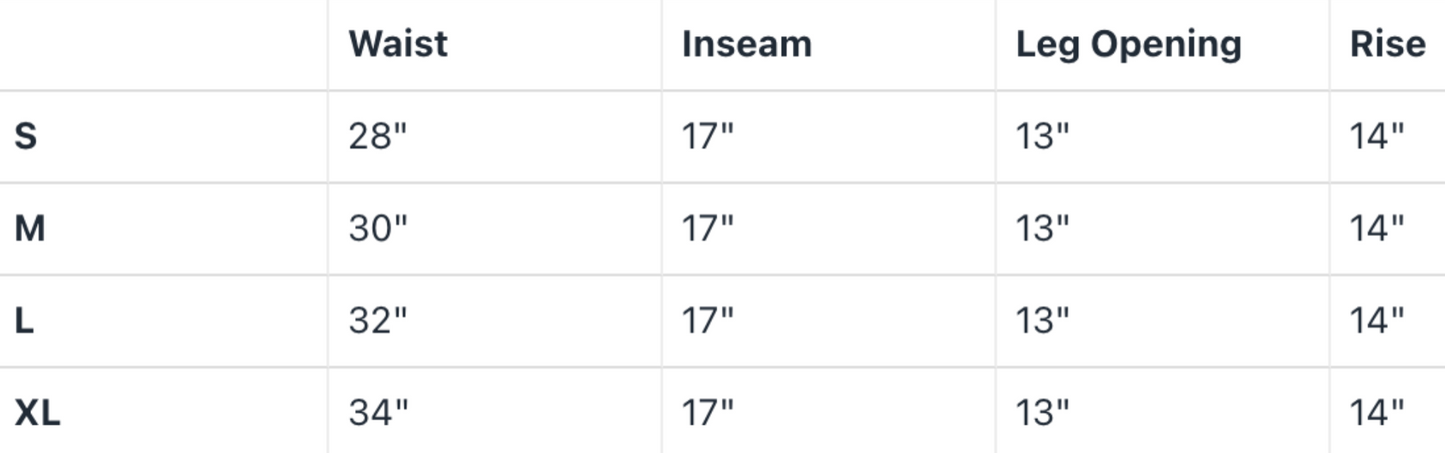Click the Waist column header

pyautogui.click(x=398, y=44)
